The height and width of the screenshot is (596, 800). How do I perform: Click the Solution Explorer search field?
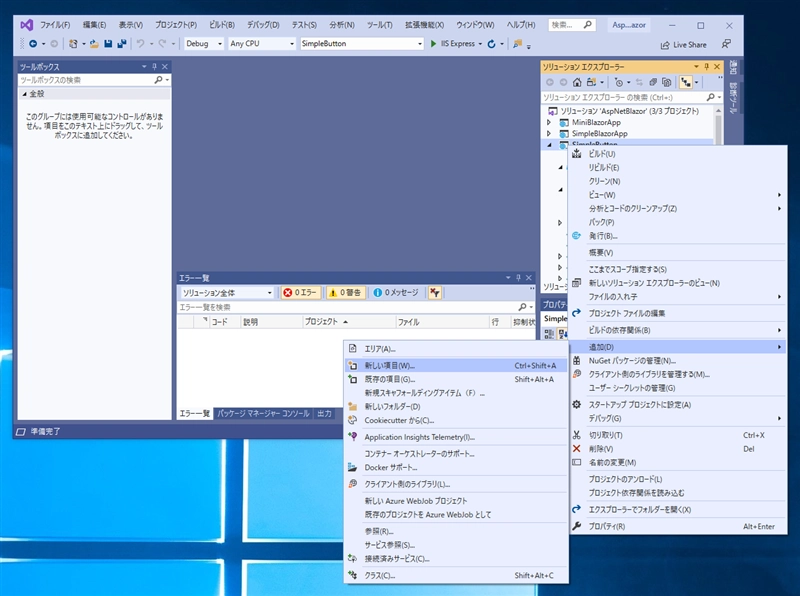click(x=623, y=97)
